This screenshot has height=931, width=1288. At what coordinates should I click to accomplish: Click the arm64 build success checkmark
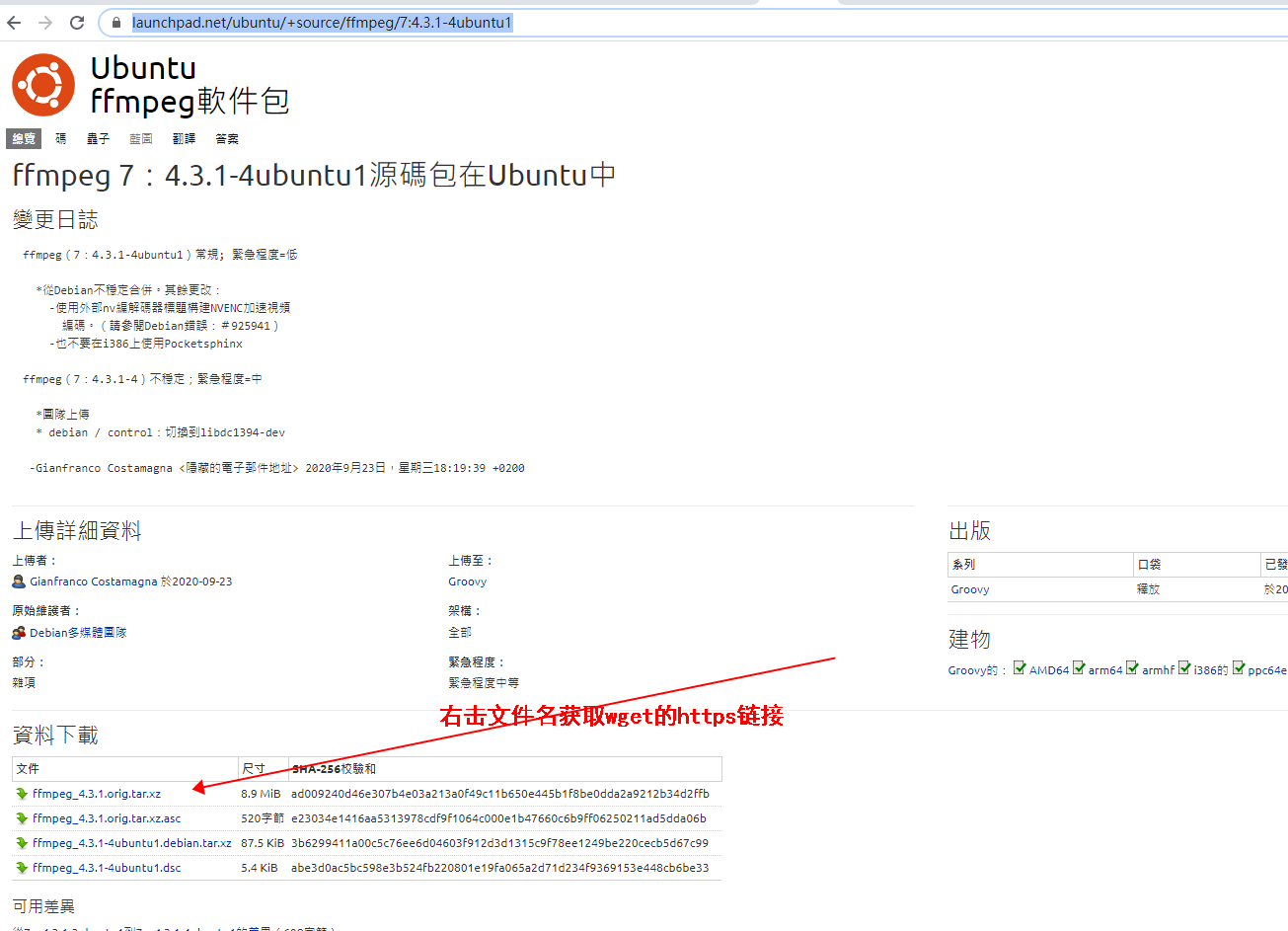point(1079,668)
